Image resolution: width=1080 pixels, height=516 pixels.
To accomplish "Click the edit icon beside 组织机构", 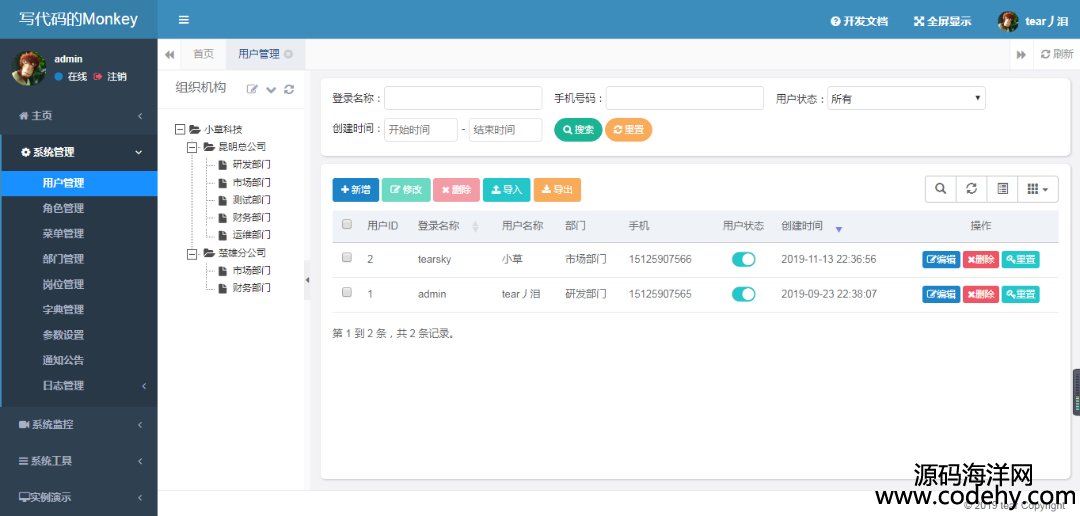I will click(252, 89).
